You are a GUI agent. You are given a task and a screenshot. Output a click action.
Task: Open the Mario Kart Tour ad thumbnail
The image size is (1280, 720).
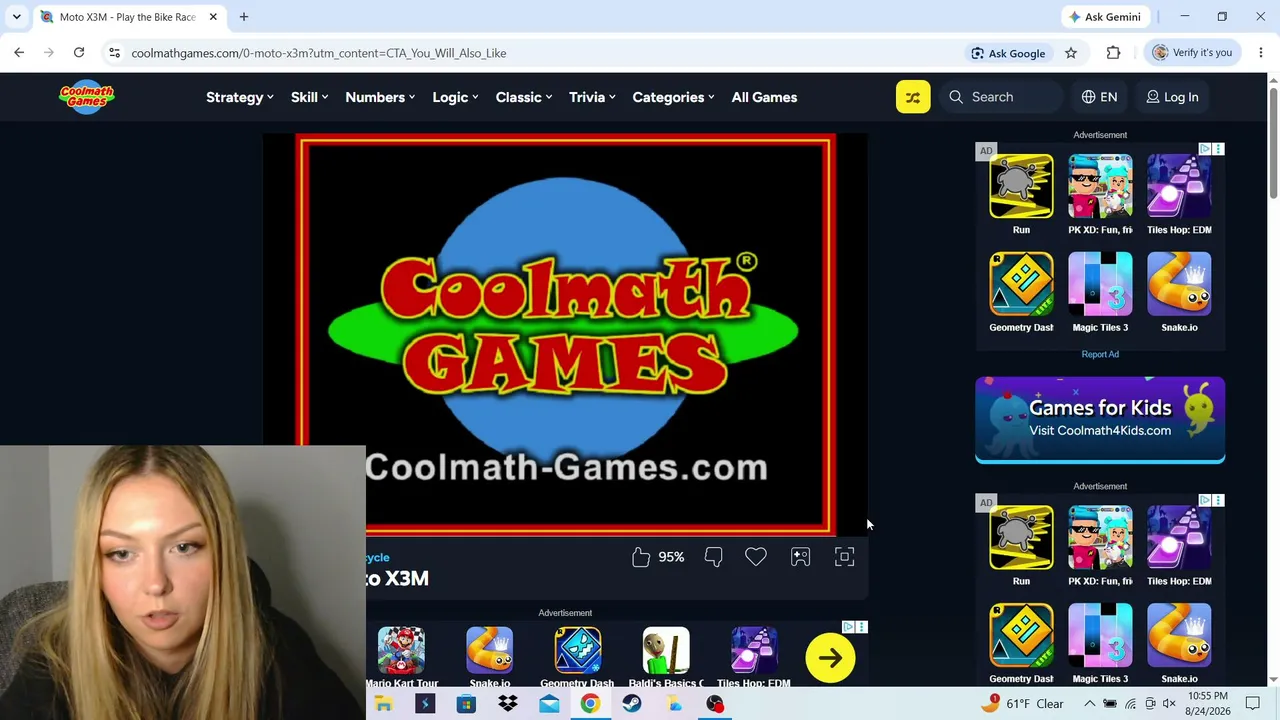(x=401, y=651)
